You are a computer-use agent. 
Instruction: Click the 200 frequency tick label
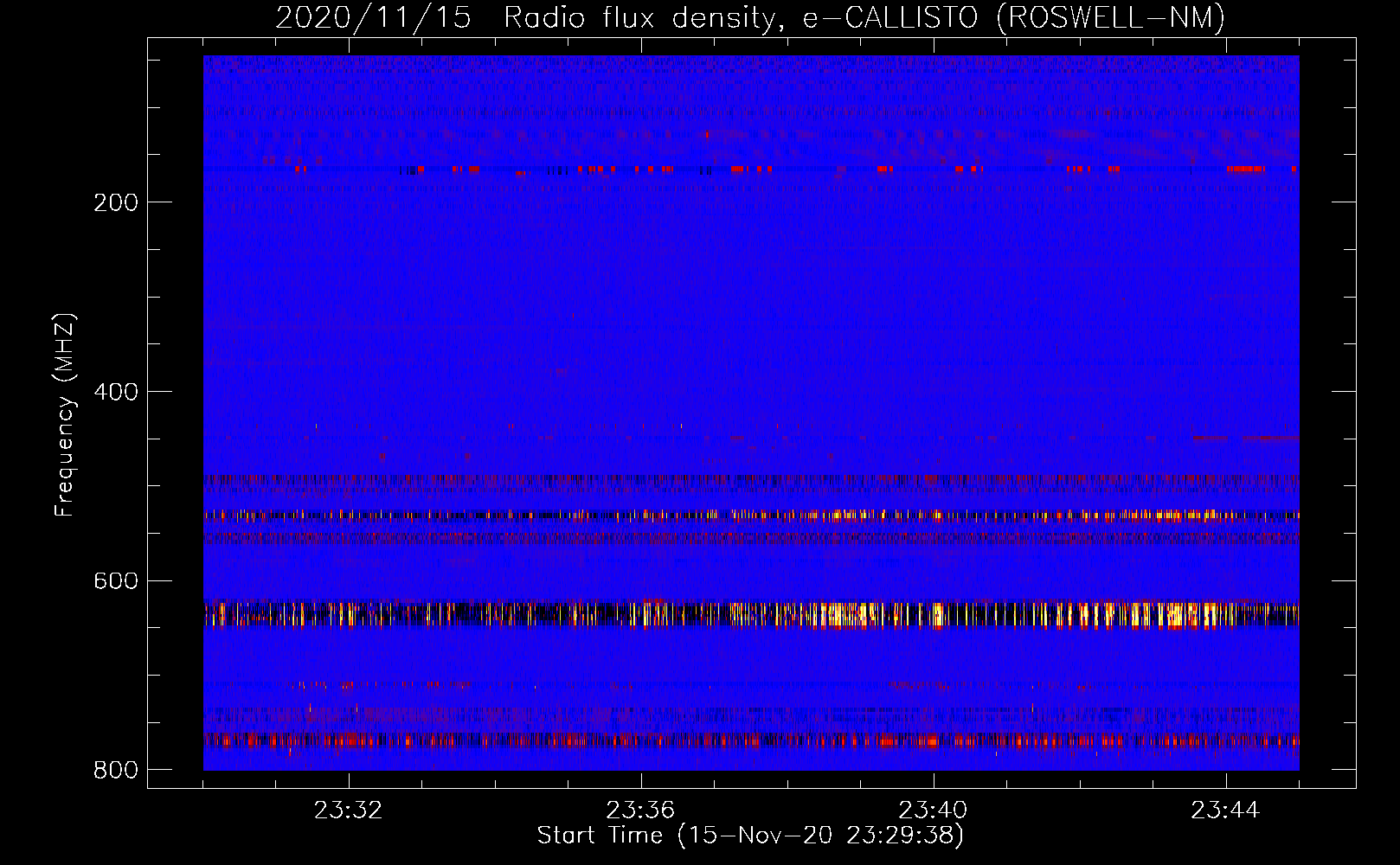(x=116, y=202)
